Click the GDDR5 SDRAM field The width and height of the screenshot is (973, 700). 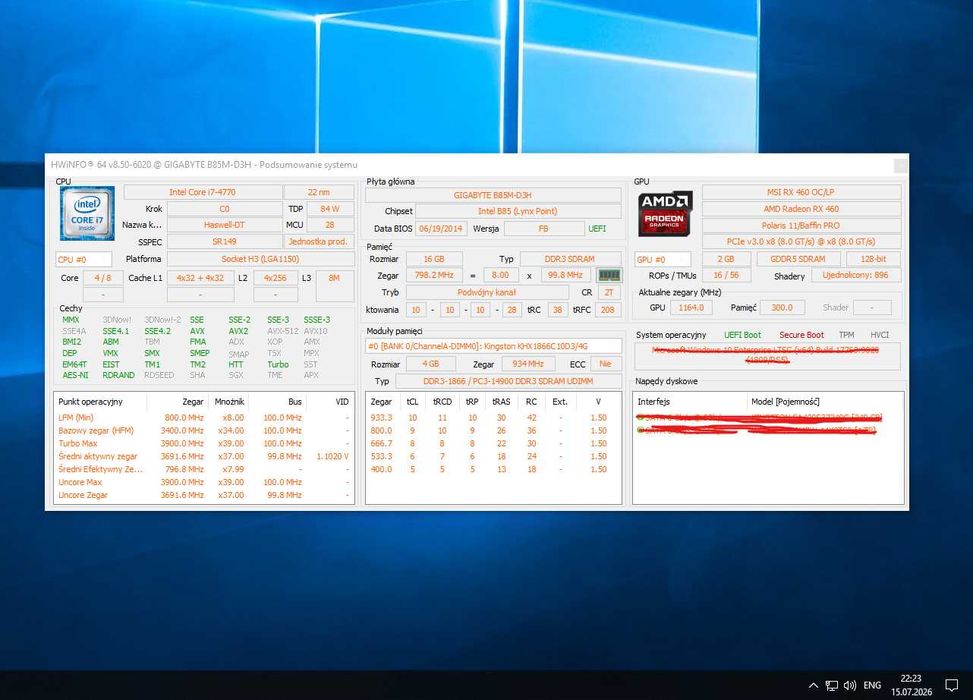point(798,259)
